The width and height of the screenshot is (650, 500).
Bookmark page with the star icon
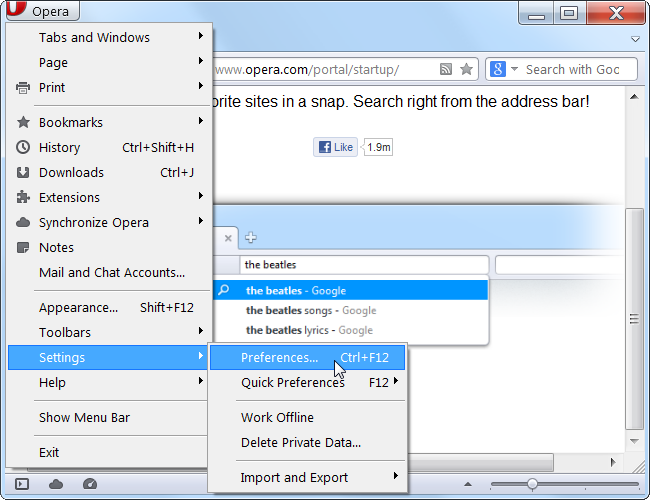[x=466, y=69]
